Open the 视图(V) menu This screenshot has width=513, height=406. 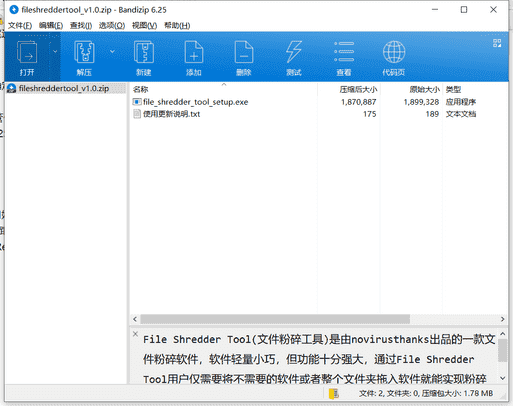point(144,25)
